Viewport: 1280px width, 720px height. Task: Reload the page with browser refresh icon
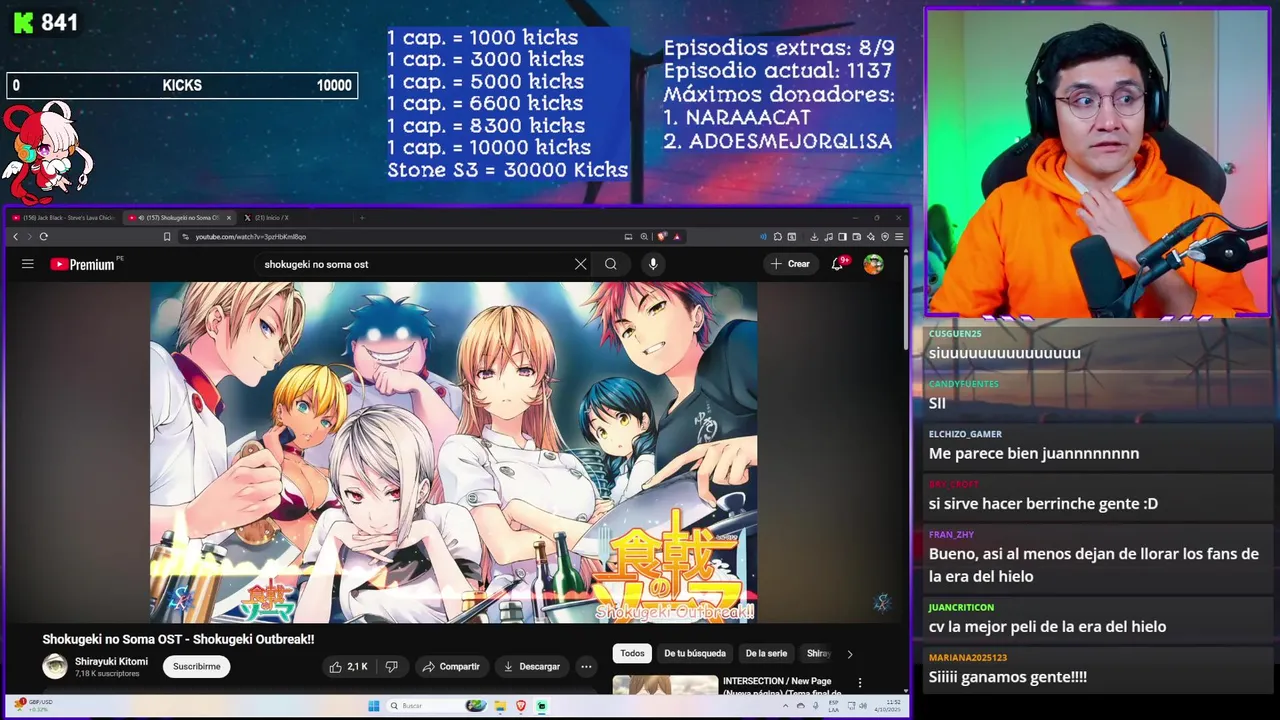point(43,237)
